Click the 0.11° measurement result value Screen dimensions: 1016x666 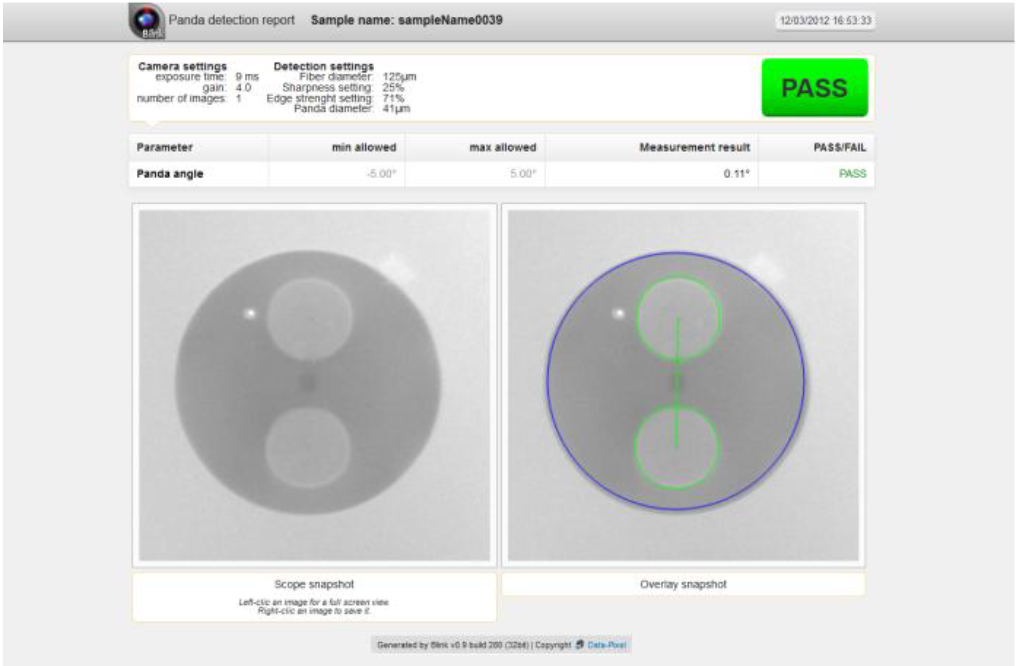pyautogui.click(x=736, y=174)
